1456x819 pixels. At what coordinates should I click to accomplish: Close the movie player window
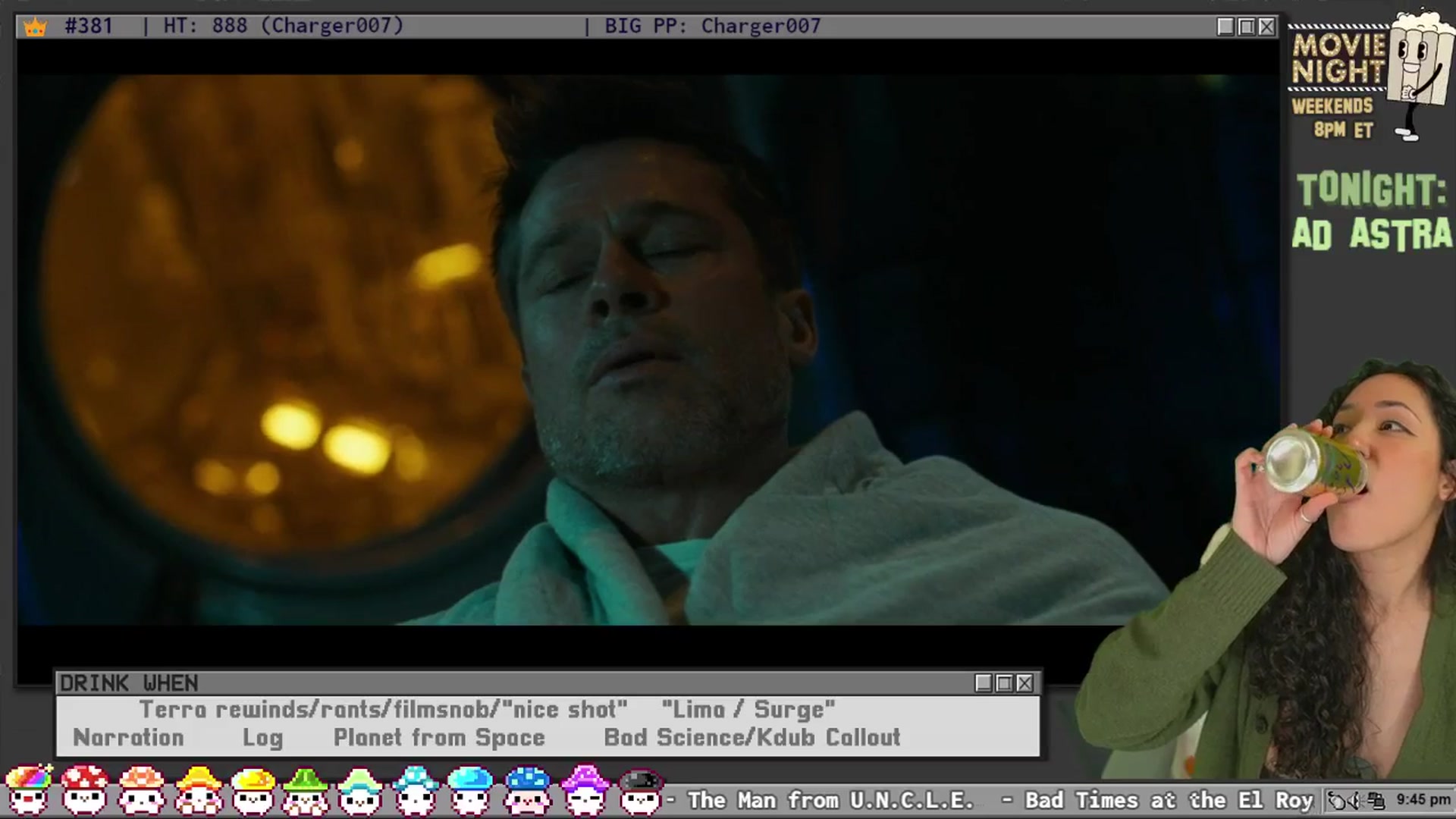pos(1266,27)
